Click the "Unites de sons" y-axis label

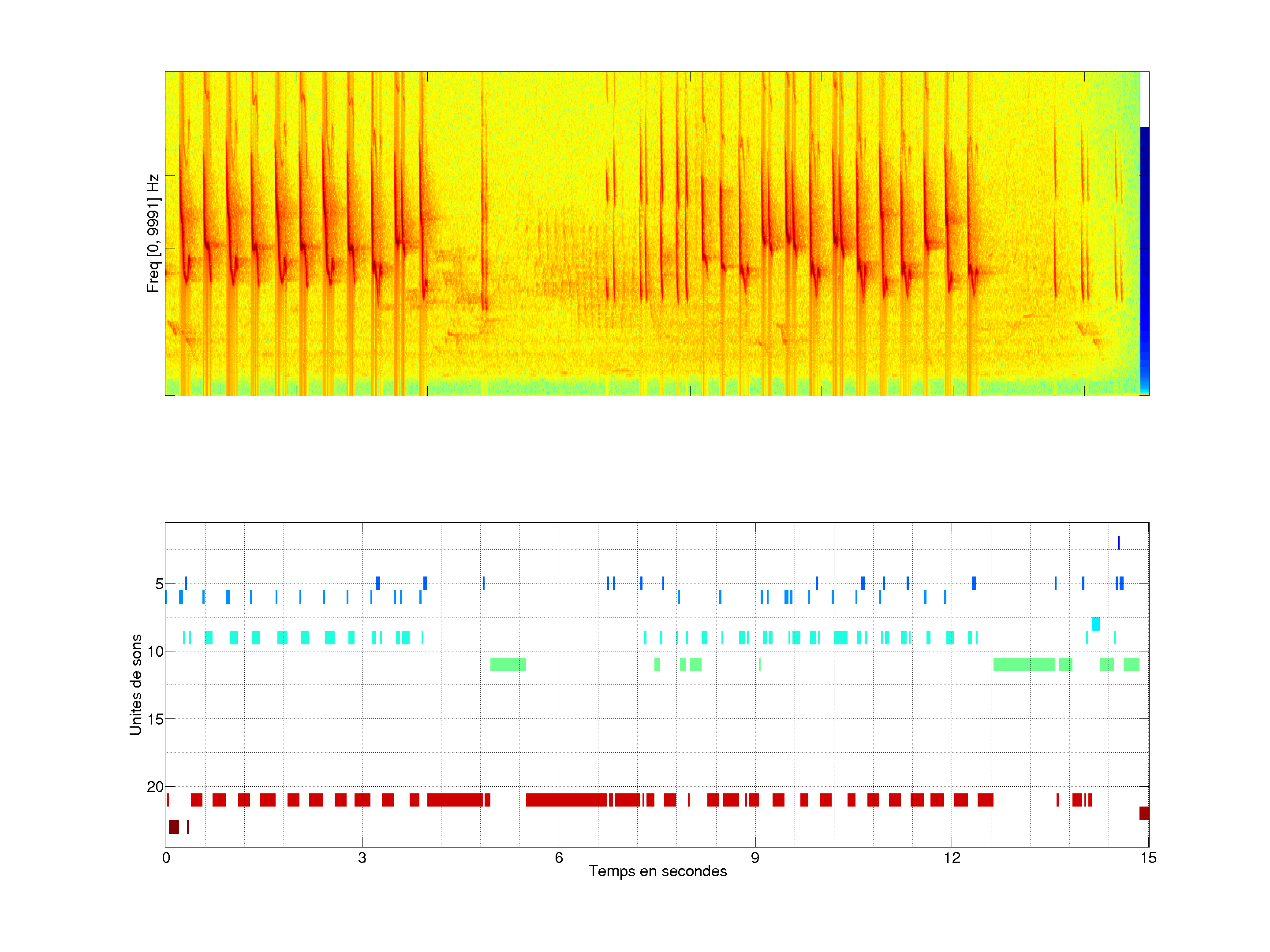135,684
